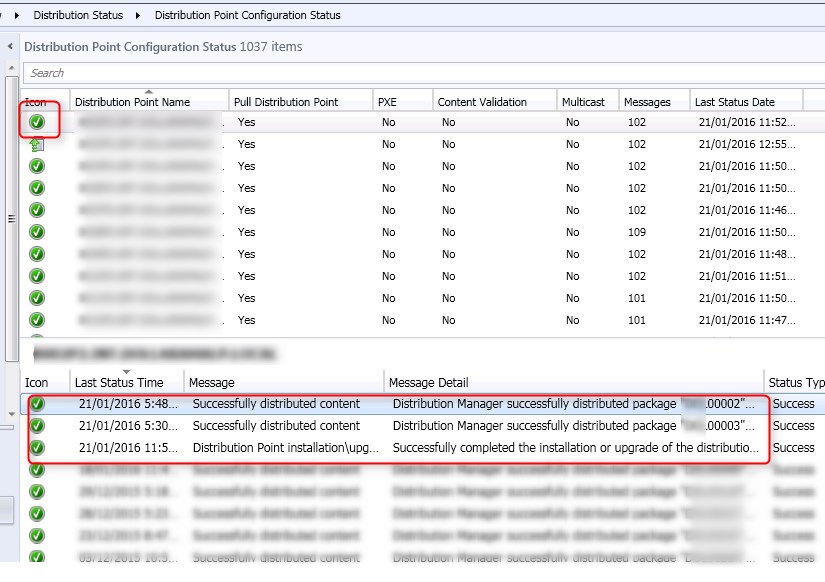Sort by the Content Validation column
825x582 pixels.
(495, 102)
